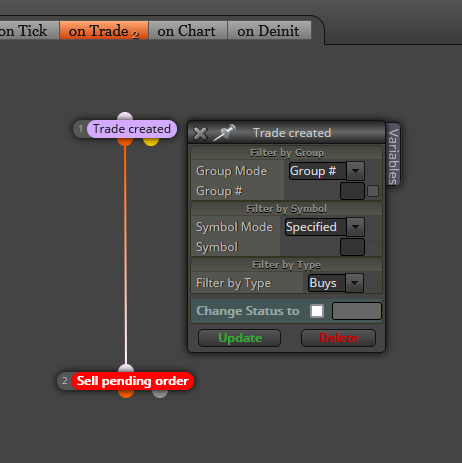Click the Trade created panel title
This screenshot has height=463, width=462.
click(292, 133)
